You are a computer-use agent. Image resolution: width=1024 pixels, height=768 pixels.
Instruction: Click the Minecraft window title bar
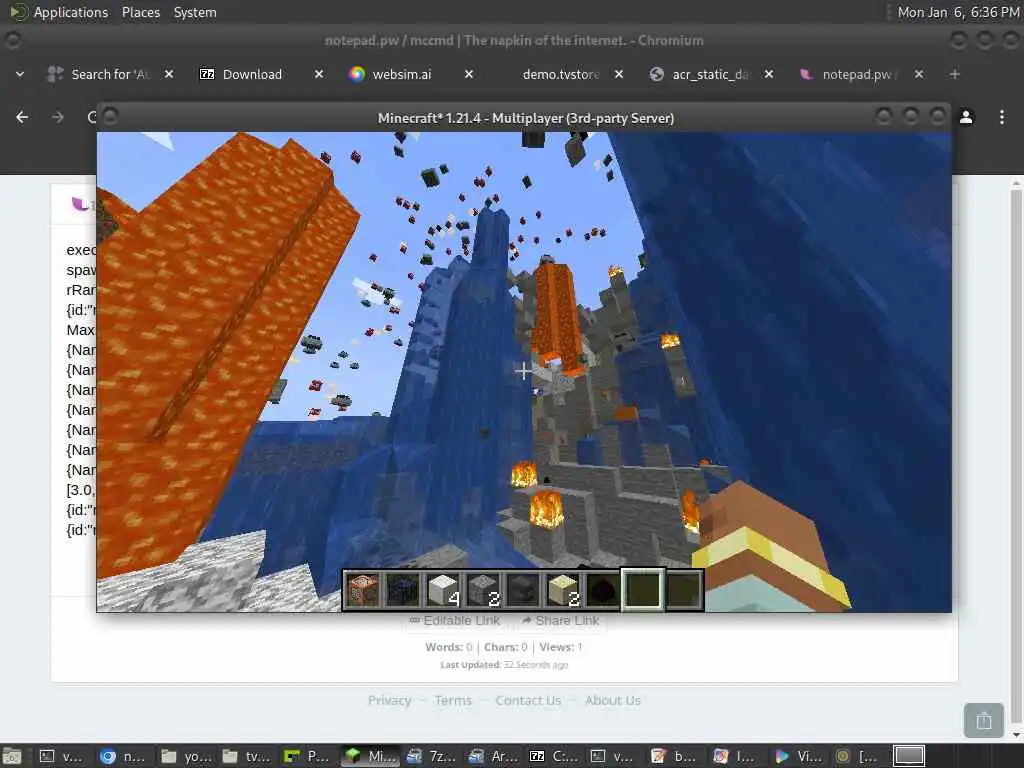(525, 118)
